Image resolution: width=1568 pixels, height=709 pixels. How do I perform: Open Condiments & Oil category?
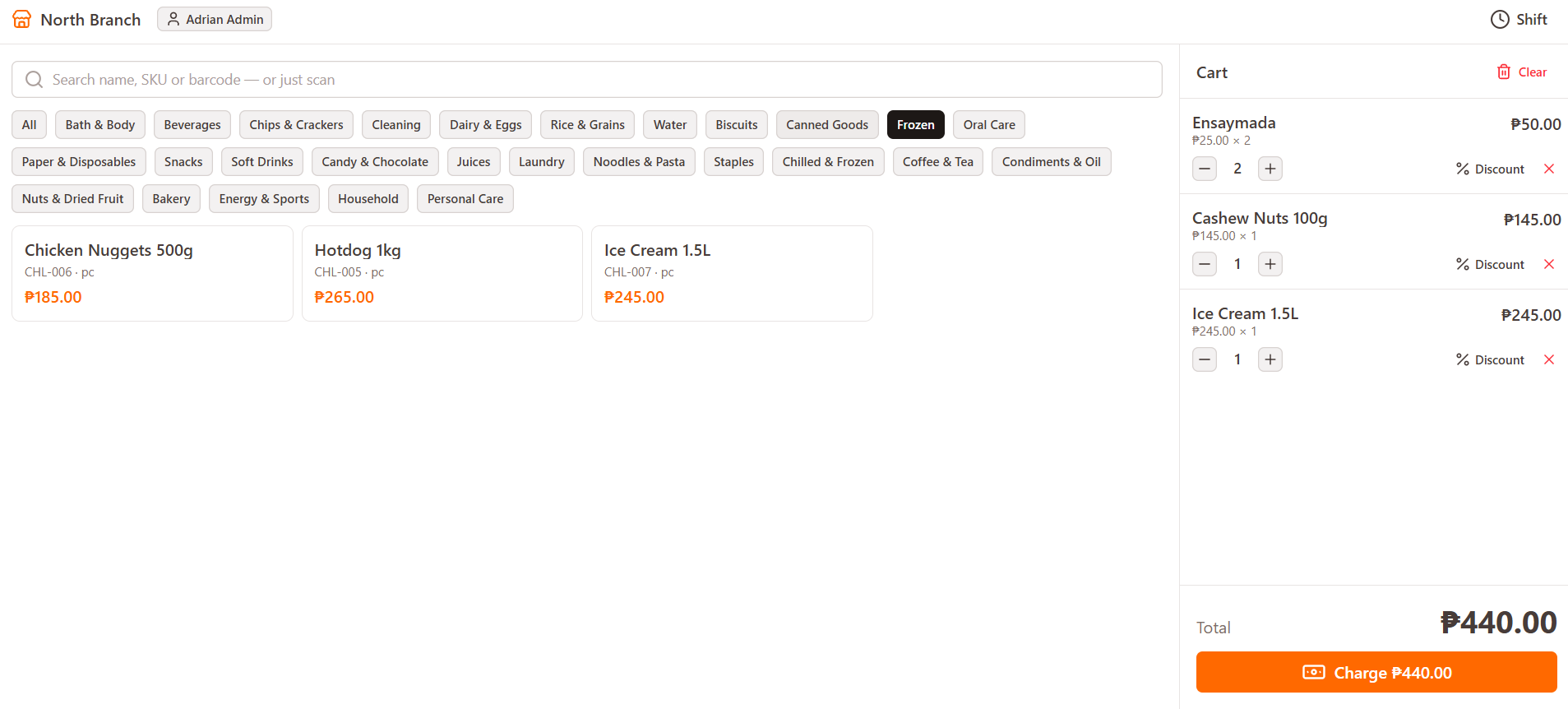point(1052,161)
